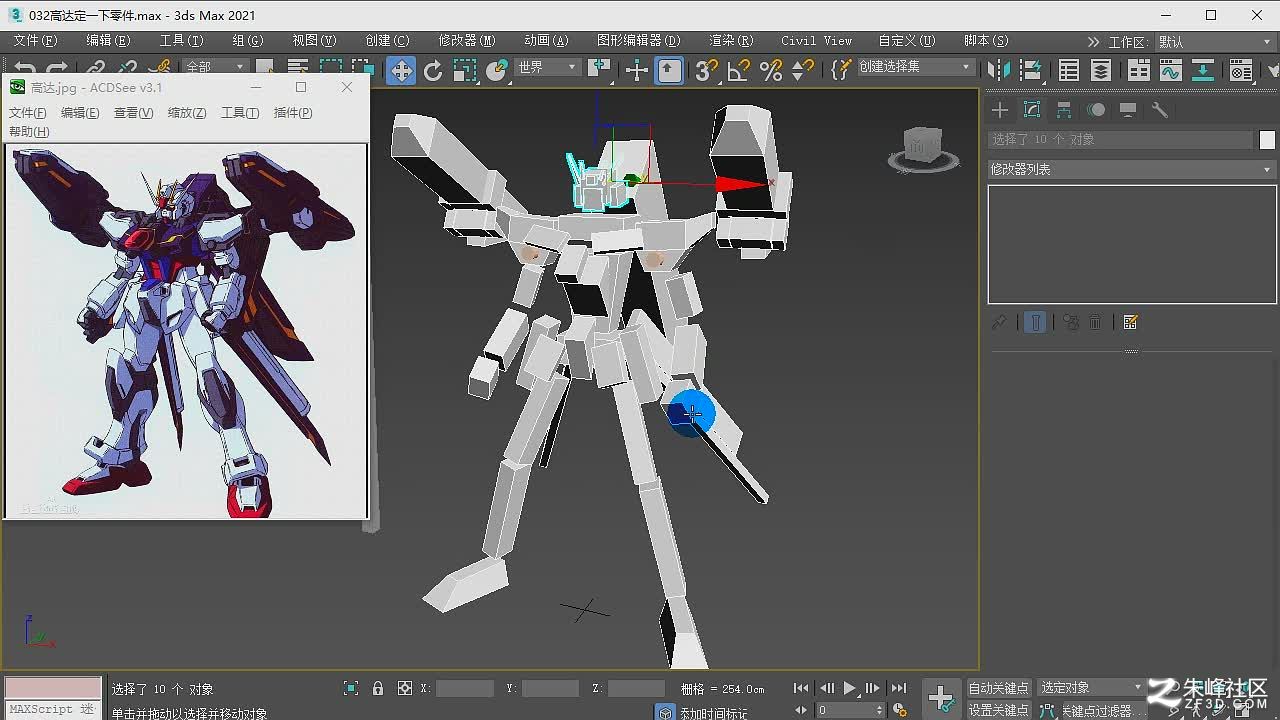Viewport: 1280px width, 720px height.
Task: Open the 渲染(R) menu
Action: (731, 41)
